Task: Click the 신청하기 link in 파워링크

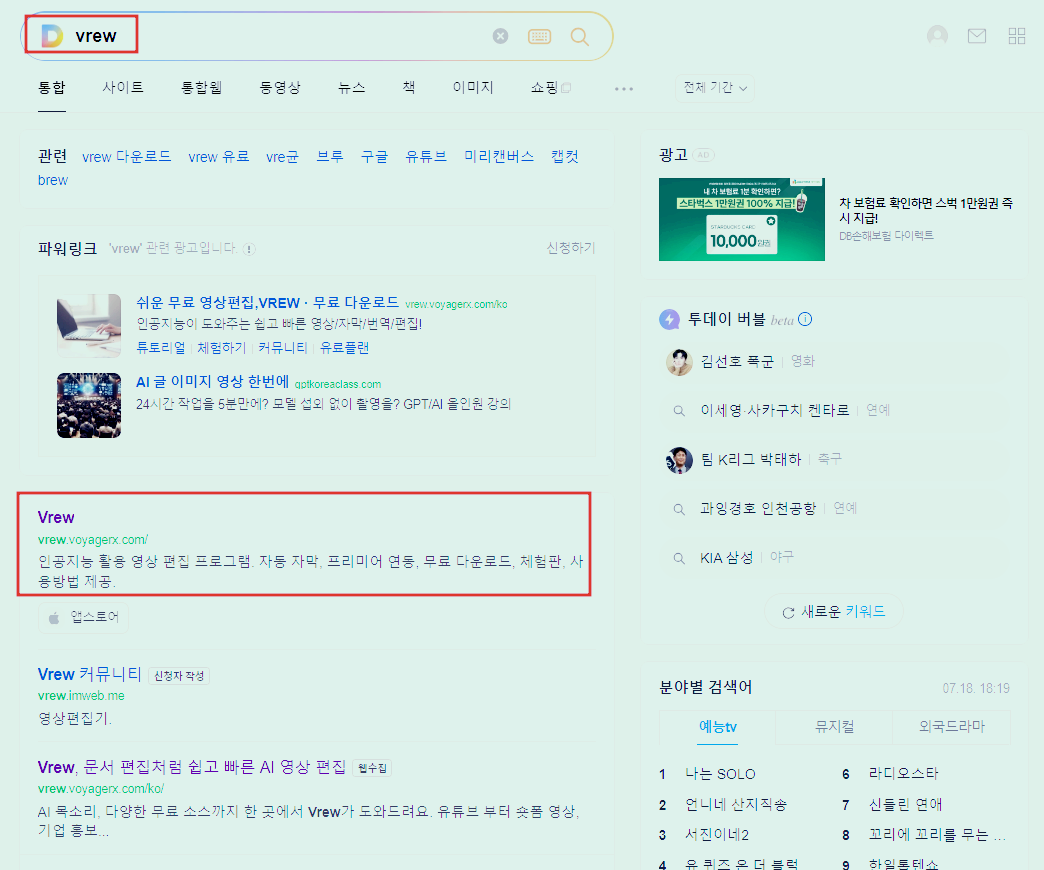Action: click(x=571, y=248)
